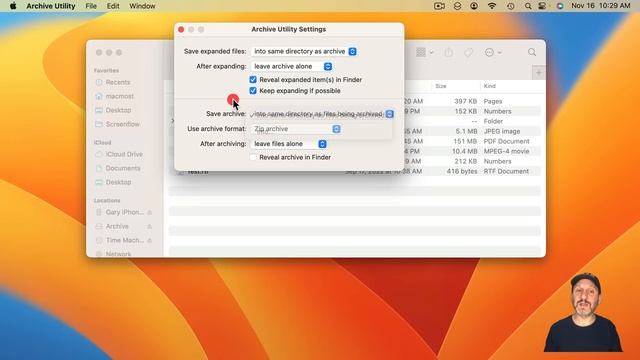Eject the Archive volume
The height and width of the screenshot is (360, 640).
(x=150, y=226)
